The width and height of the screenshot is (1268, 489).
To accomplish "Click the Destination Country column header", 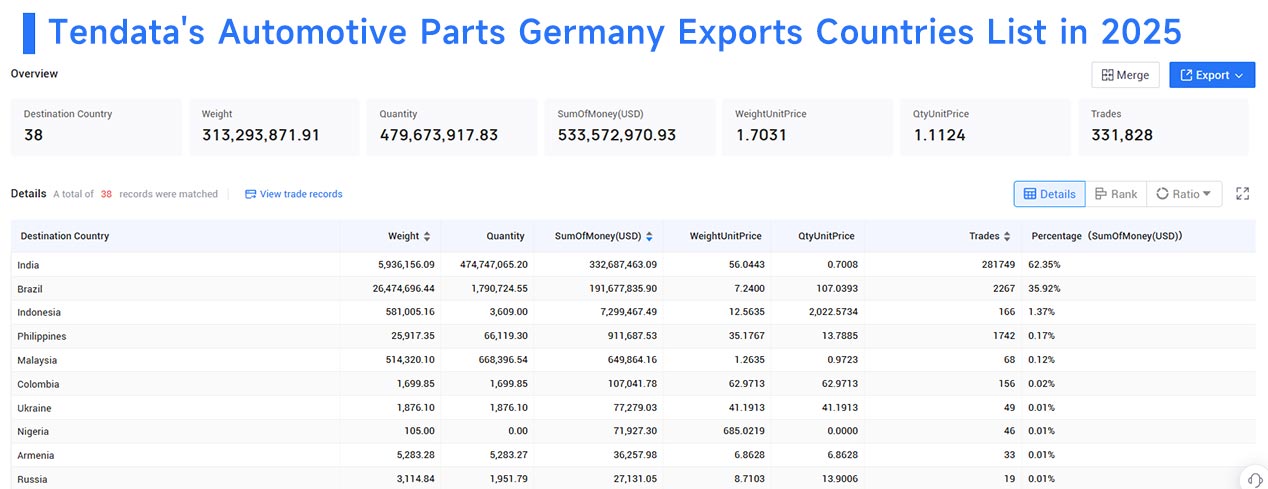I will click(x=65, y=236).
